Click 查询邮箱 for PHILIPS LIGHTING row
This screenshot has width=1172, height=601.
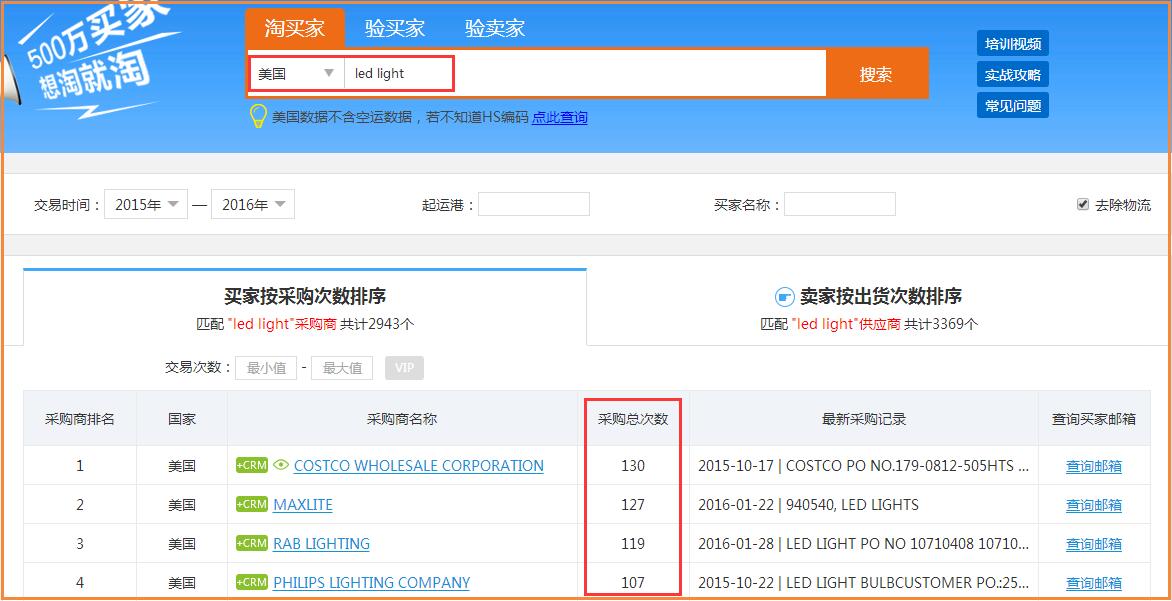tap(1094, 582)
